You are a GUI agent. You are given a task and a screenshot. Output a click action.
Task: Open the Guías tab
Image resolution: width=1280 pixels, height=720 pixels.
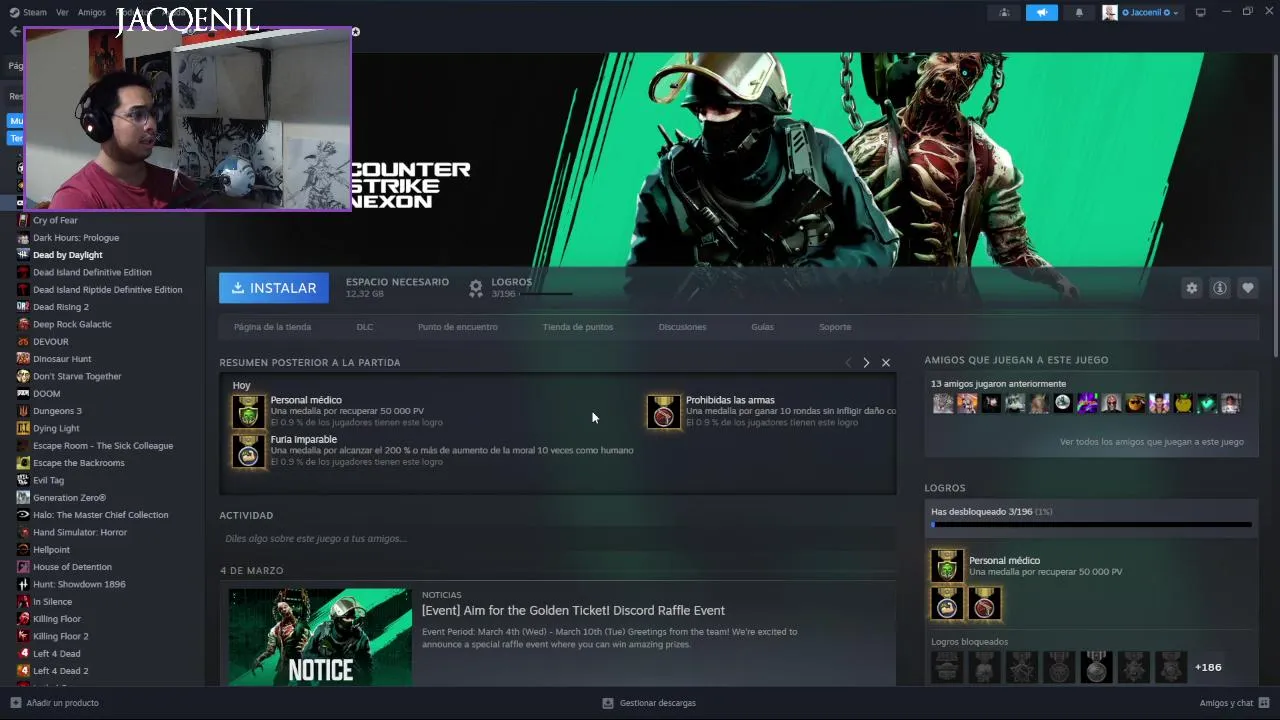tap(762, 327)
